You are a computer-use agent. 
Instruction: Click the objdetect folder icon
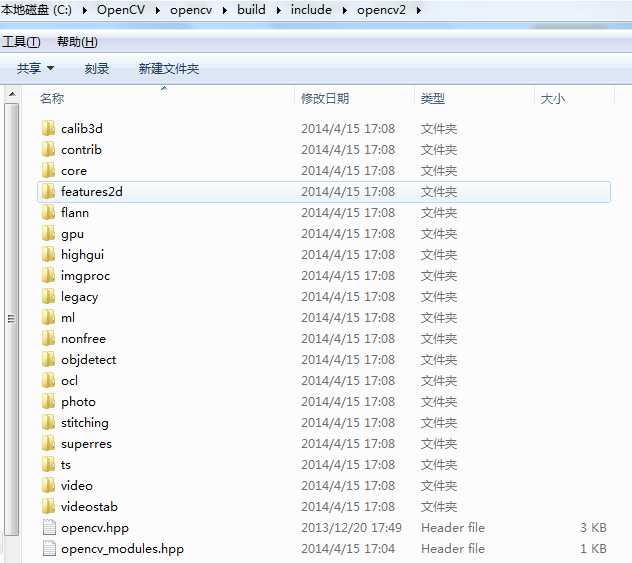pyautogui.click(x=48, y=359)
